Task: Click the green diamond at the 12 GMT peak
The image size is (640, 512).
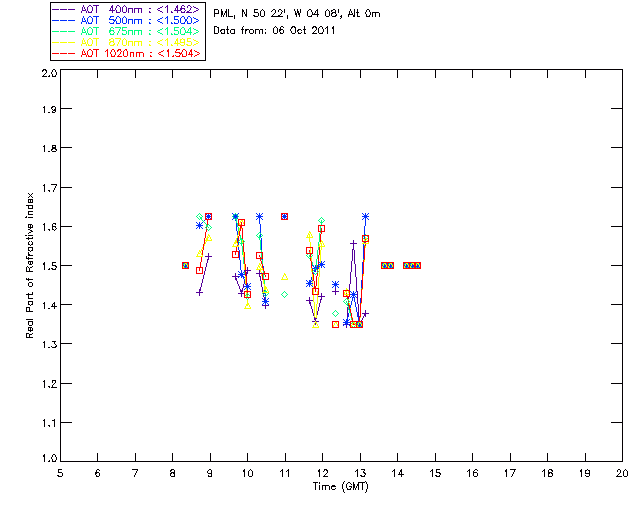Action: pos(321,220)
